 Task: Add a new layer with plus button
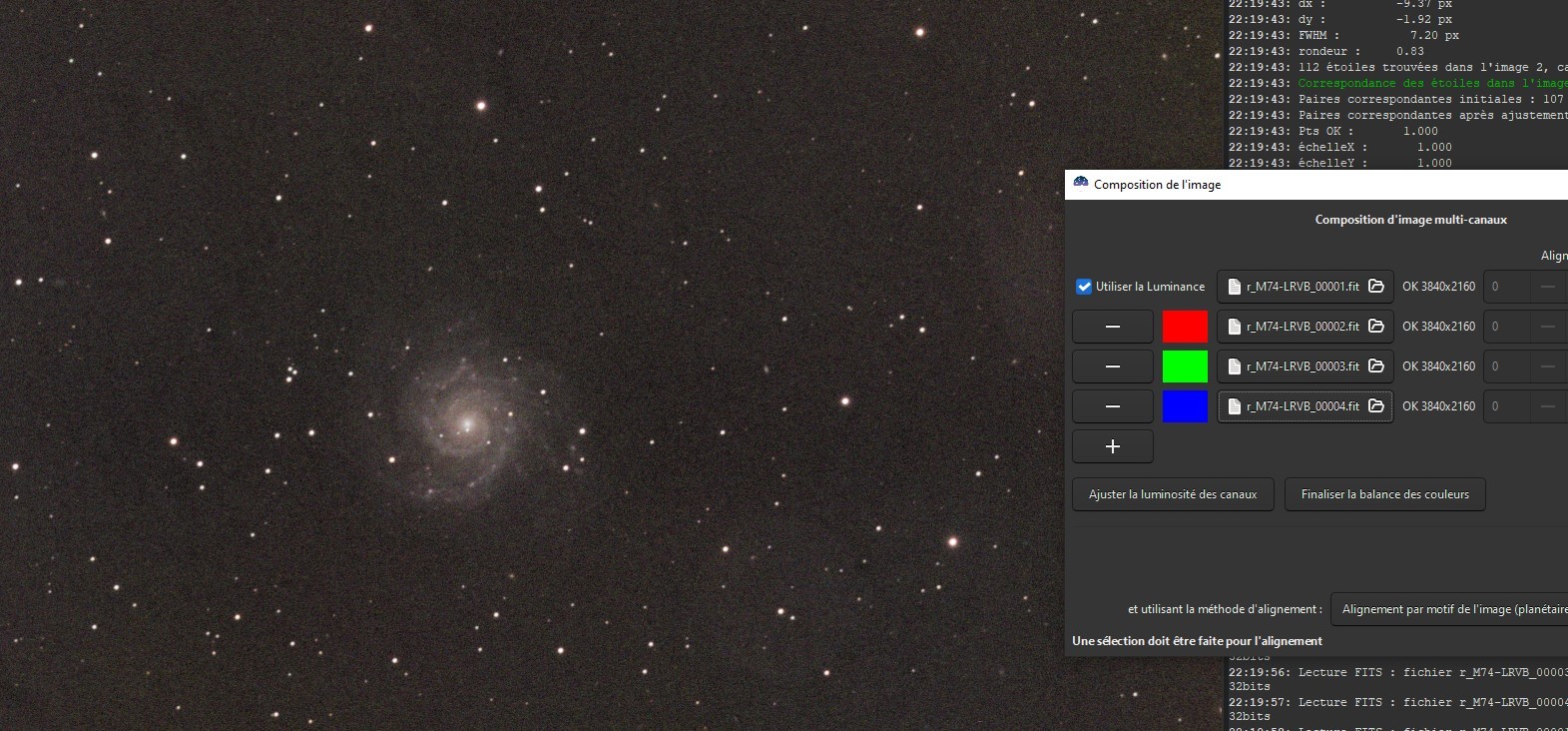click(x=1113, y=446)
